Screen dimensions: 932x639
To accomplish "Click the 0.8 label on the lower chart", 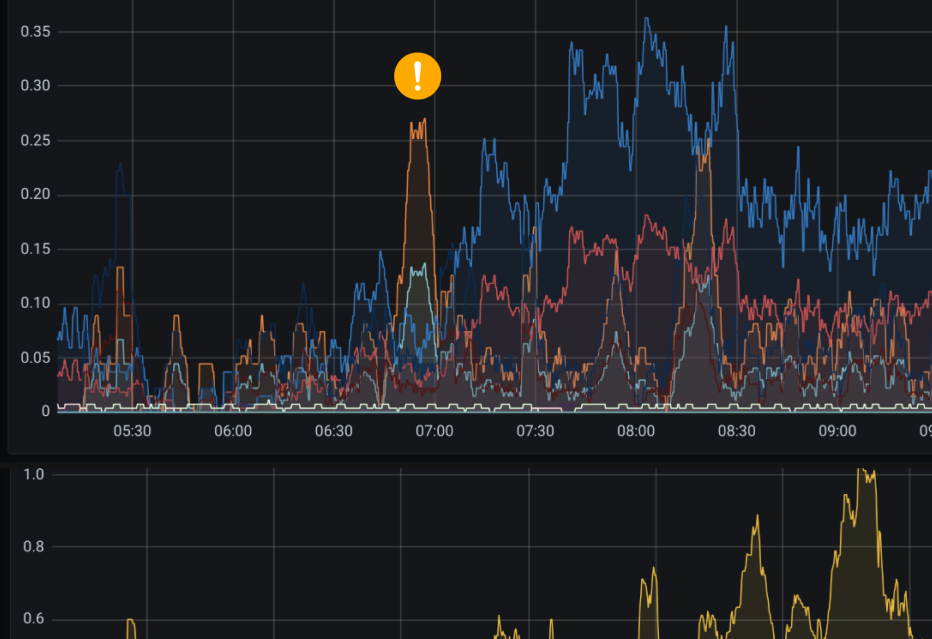I will pyautogui.click(x=34, y=547).
